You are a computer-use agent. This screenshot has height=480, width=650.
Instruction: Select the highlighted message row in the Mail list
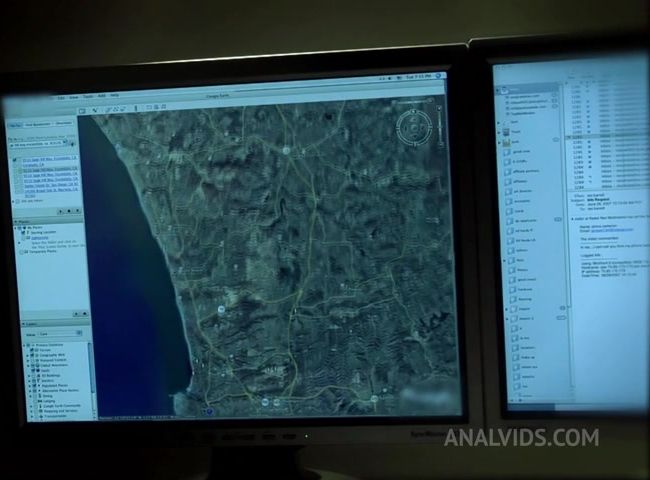(x=607, y=137)
